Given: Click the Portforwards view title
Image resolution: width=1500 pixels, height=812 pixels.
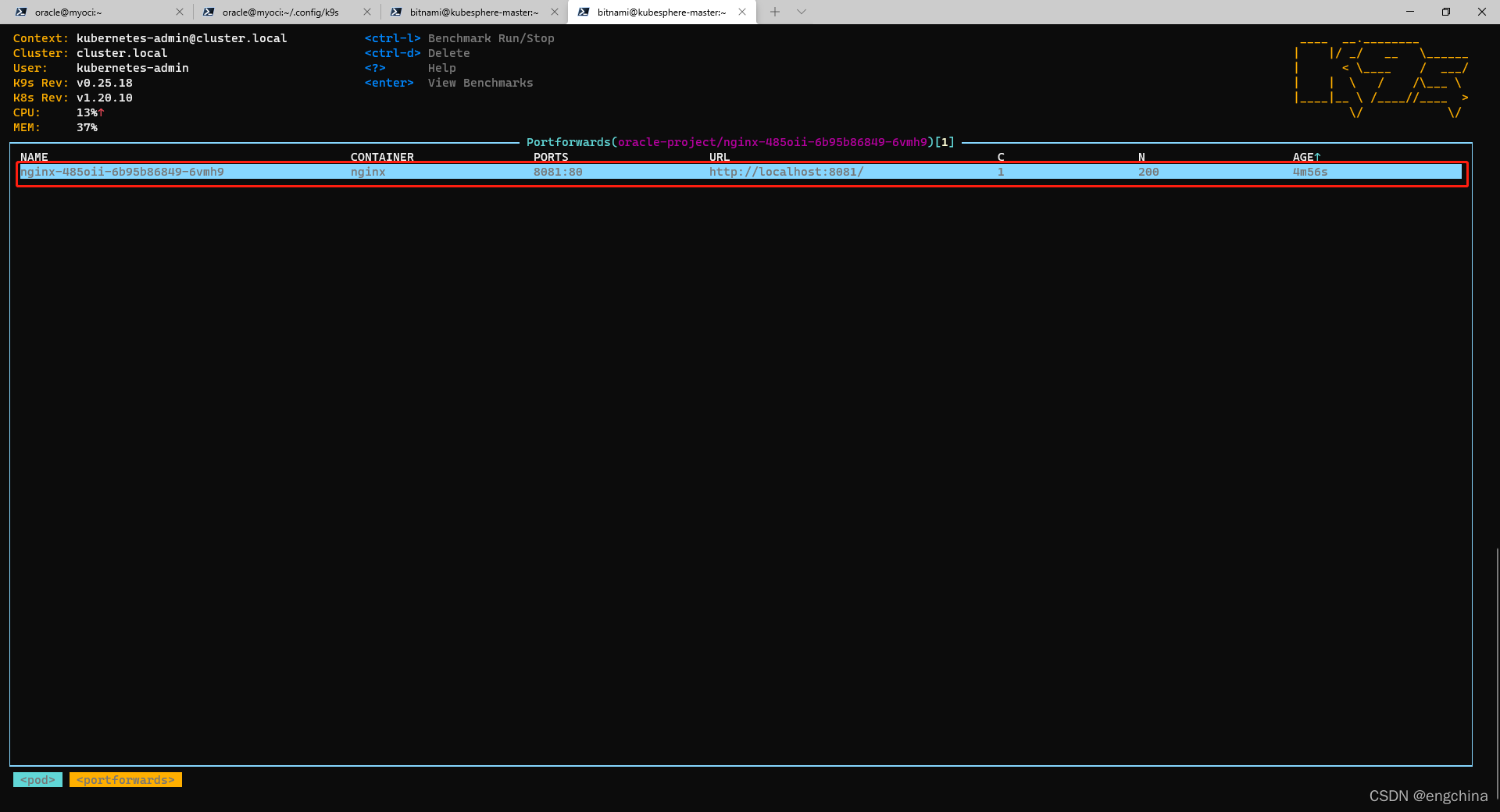Looking at the screenshot, I should [x=740, y=142].
